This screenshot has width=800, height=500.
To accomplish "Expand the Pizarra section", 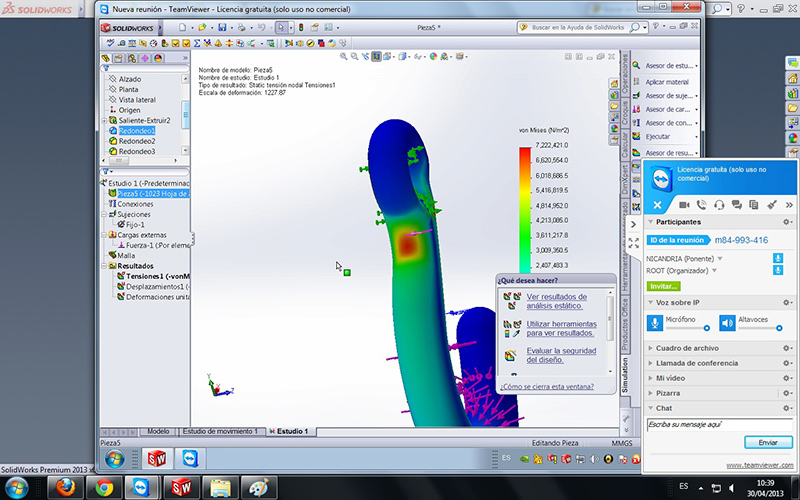I will coord(669,393).
